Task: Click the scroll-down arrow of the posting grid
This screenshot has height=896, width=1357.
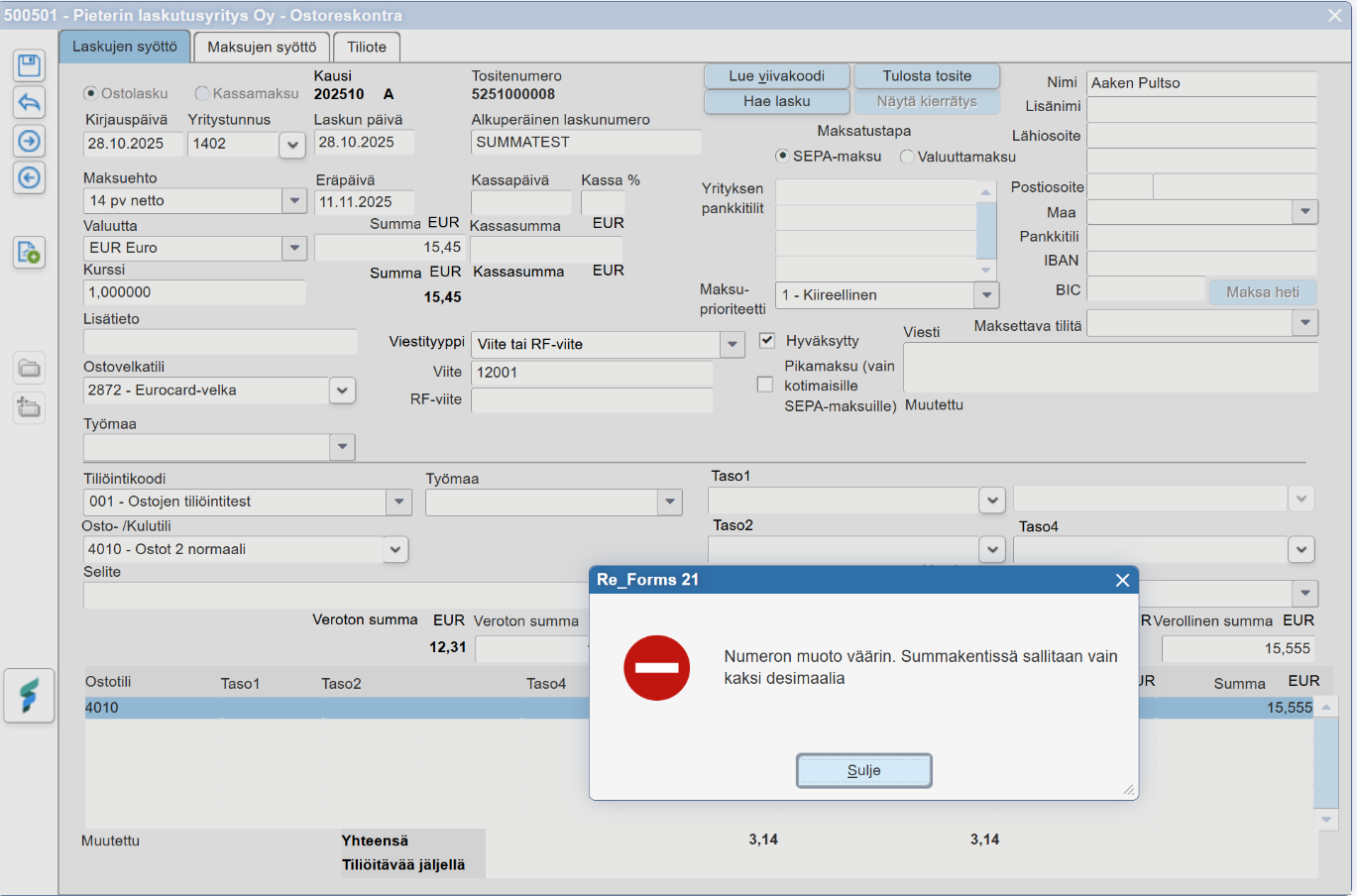Action: [1326, 820]
